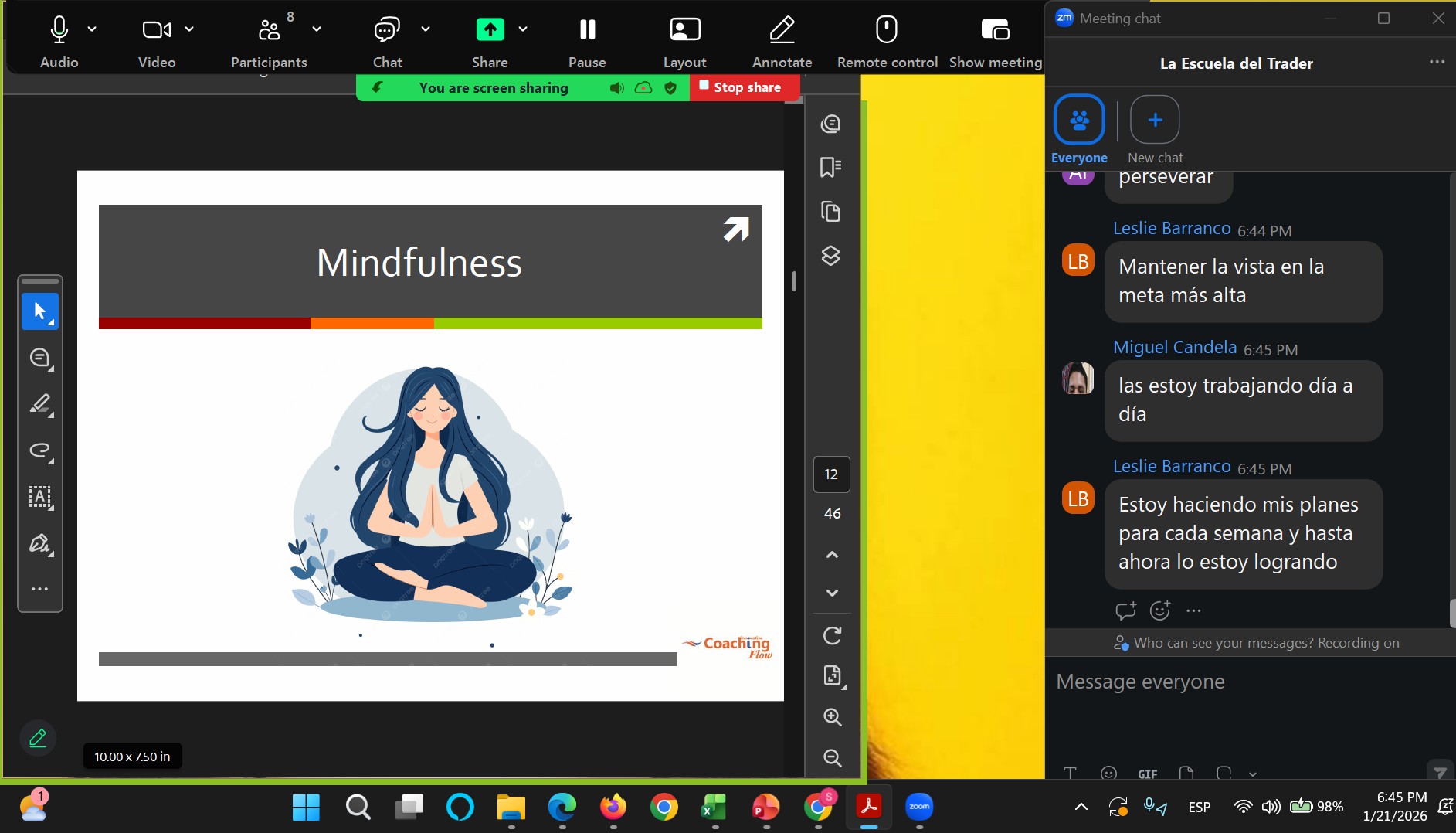This screenshot has height=833, width=1456.
Task: Expand the Audio options arrow
Action: (92, 29)
